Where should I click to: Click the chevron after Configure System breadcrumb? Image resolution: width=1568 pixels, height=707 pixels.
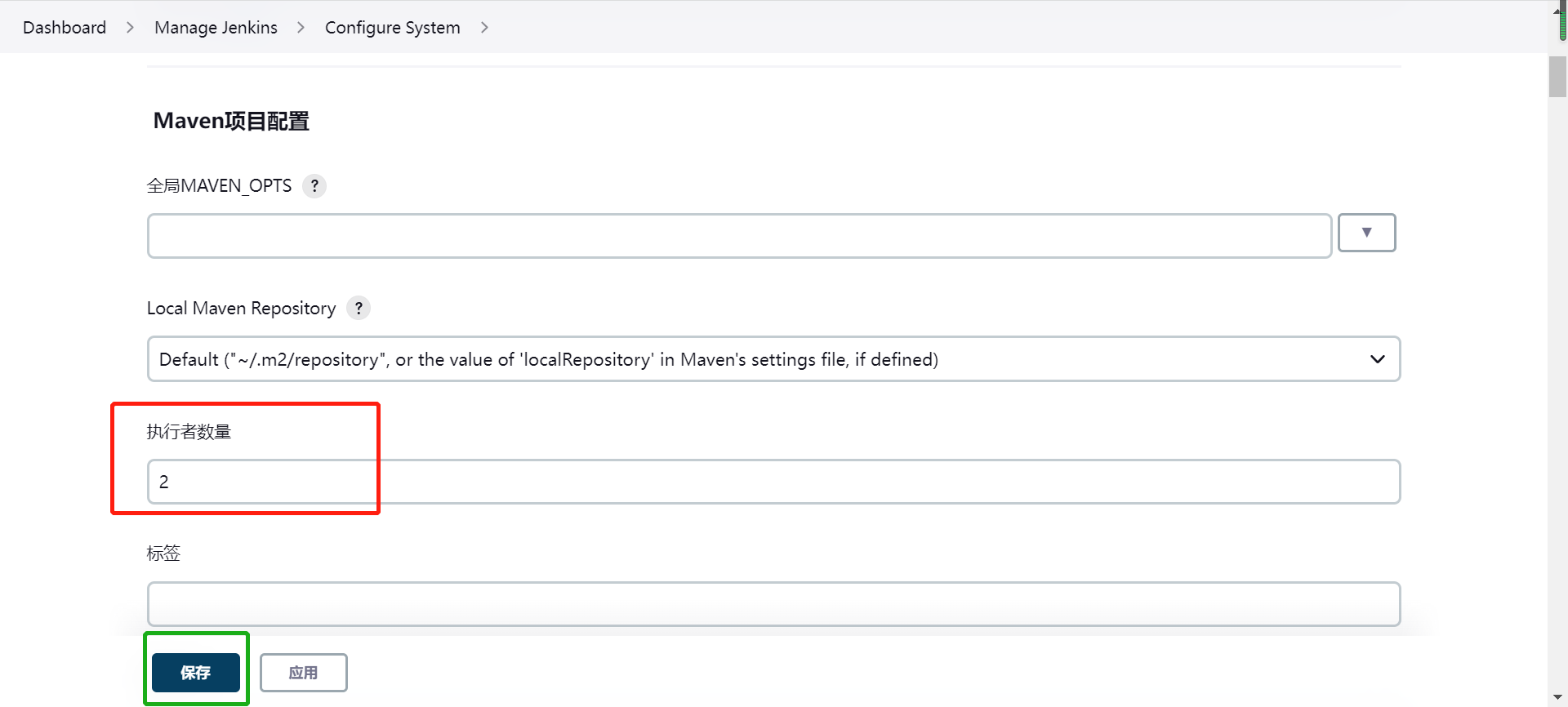(484, 28)
